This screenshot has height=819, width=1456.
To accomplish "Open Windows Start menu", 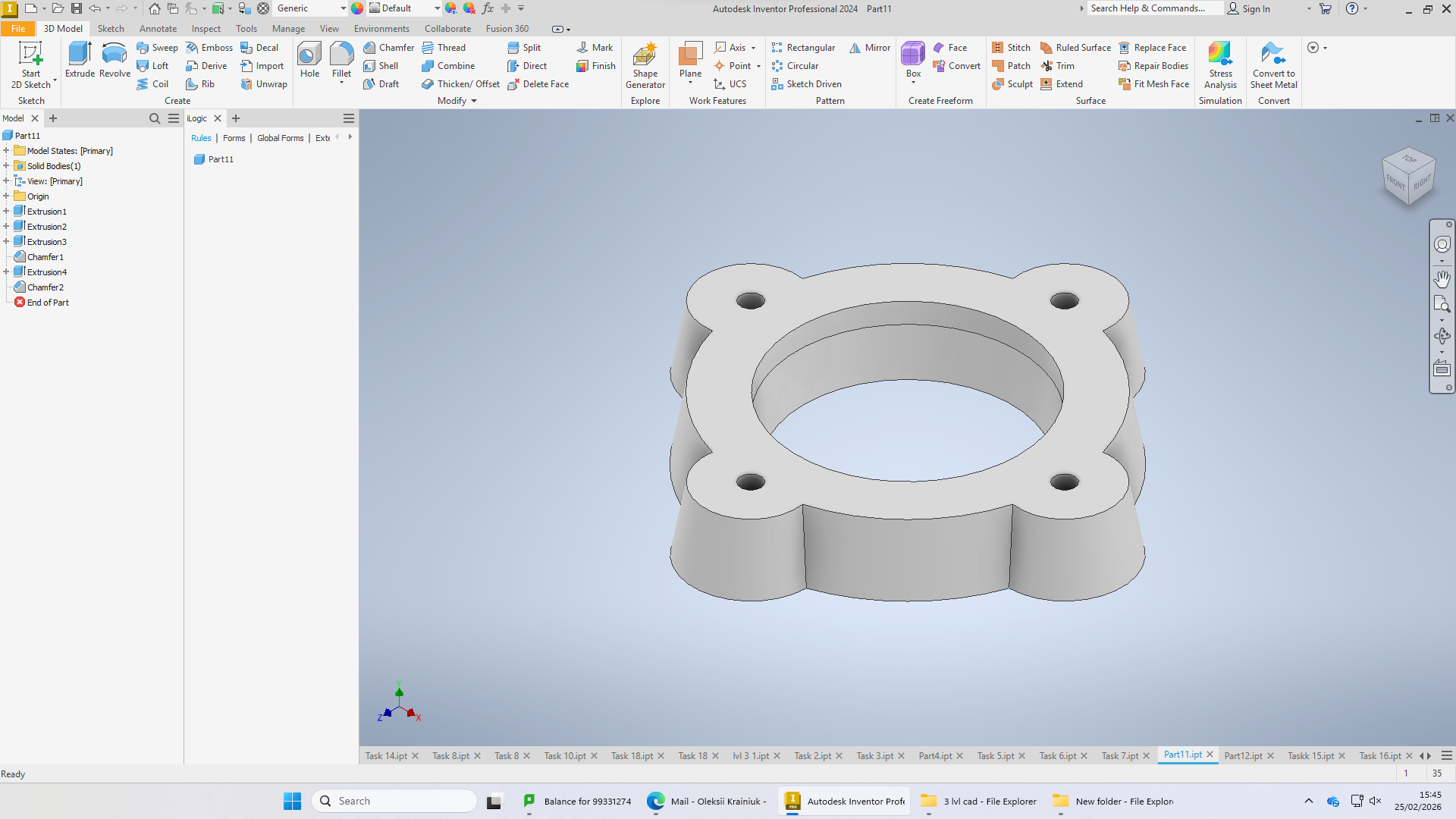I will pos(292,801).
